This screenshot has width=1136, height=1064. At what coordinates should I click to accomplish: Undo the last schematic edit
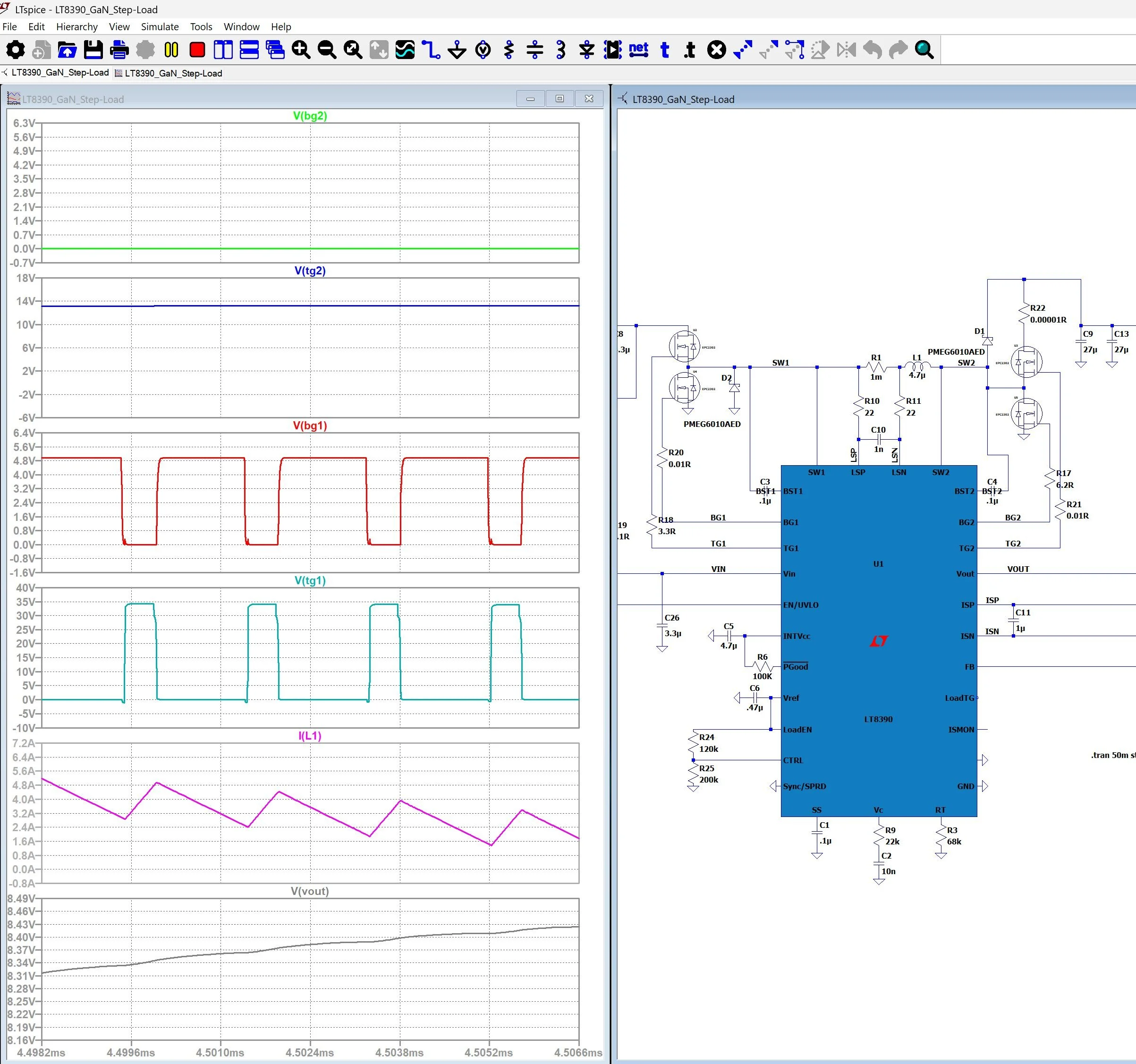point(872,50)
